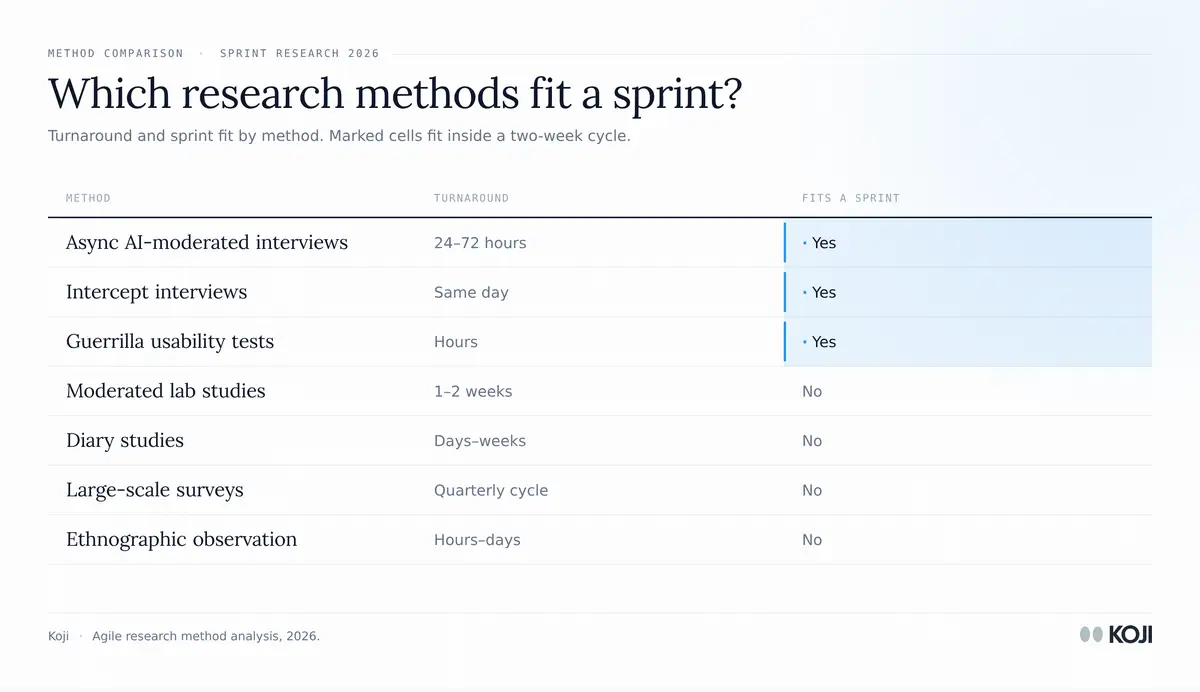Click the Ethnographic observation row label
The height and width of the screenshot is (692, 1200).
181,539
